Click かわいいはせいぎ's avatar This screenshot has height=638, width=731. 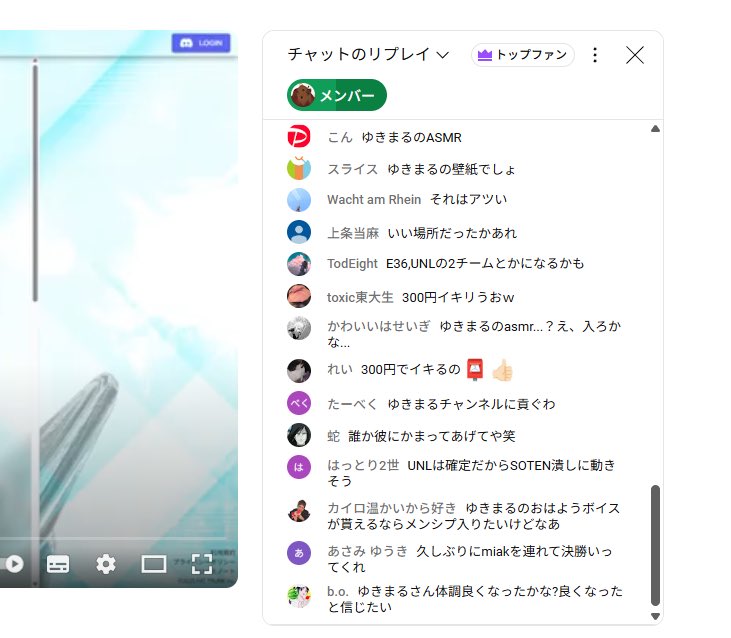(x=299, y=328)
